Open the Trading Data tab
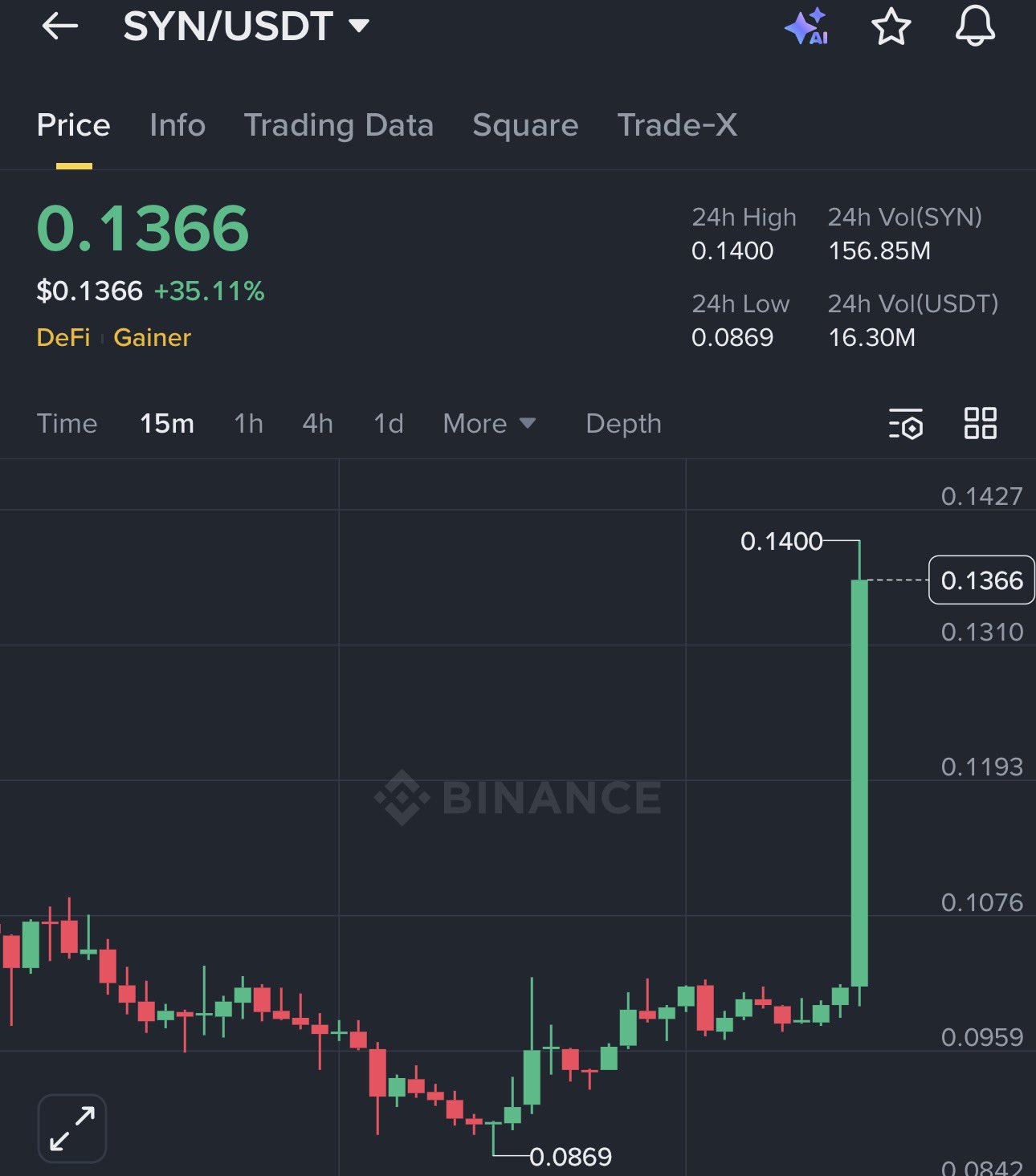Viewport: 1036px width, 1176px height. coord(338,125)
